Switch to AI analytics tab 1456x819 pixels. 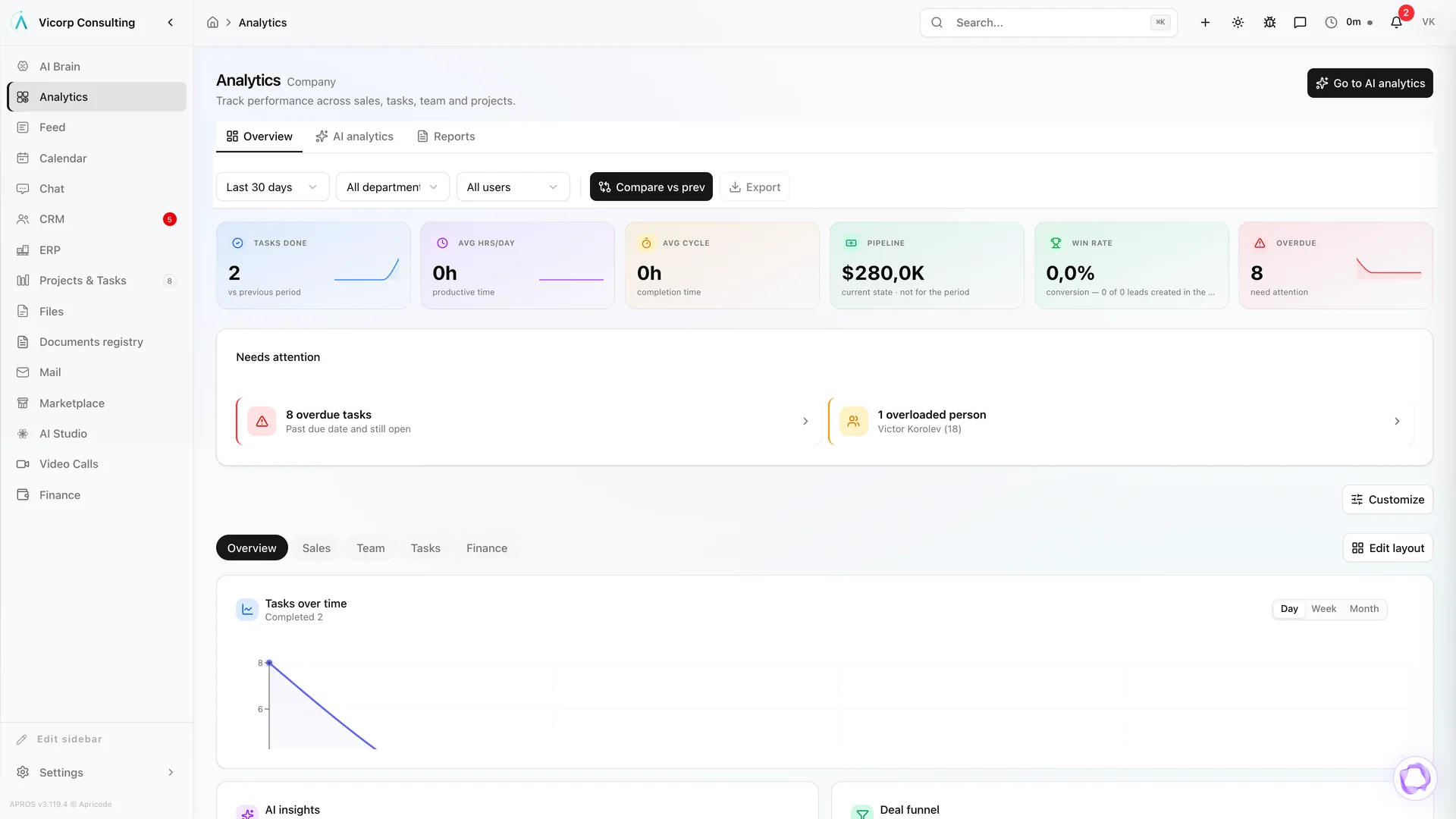pyautogui.click(x=354, y=136)
